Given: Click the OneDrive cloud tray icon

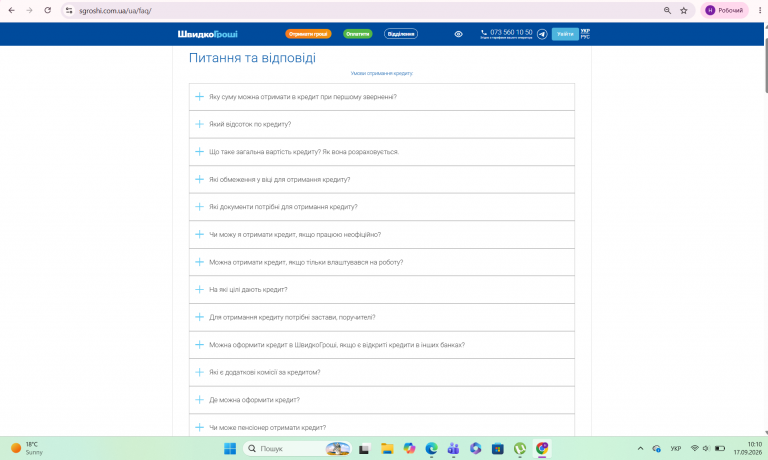Looking at the screenshot, I should point(656,448).
